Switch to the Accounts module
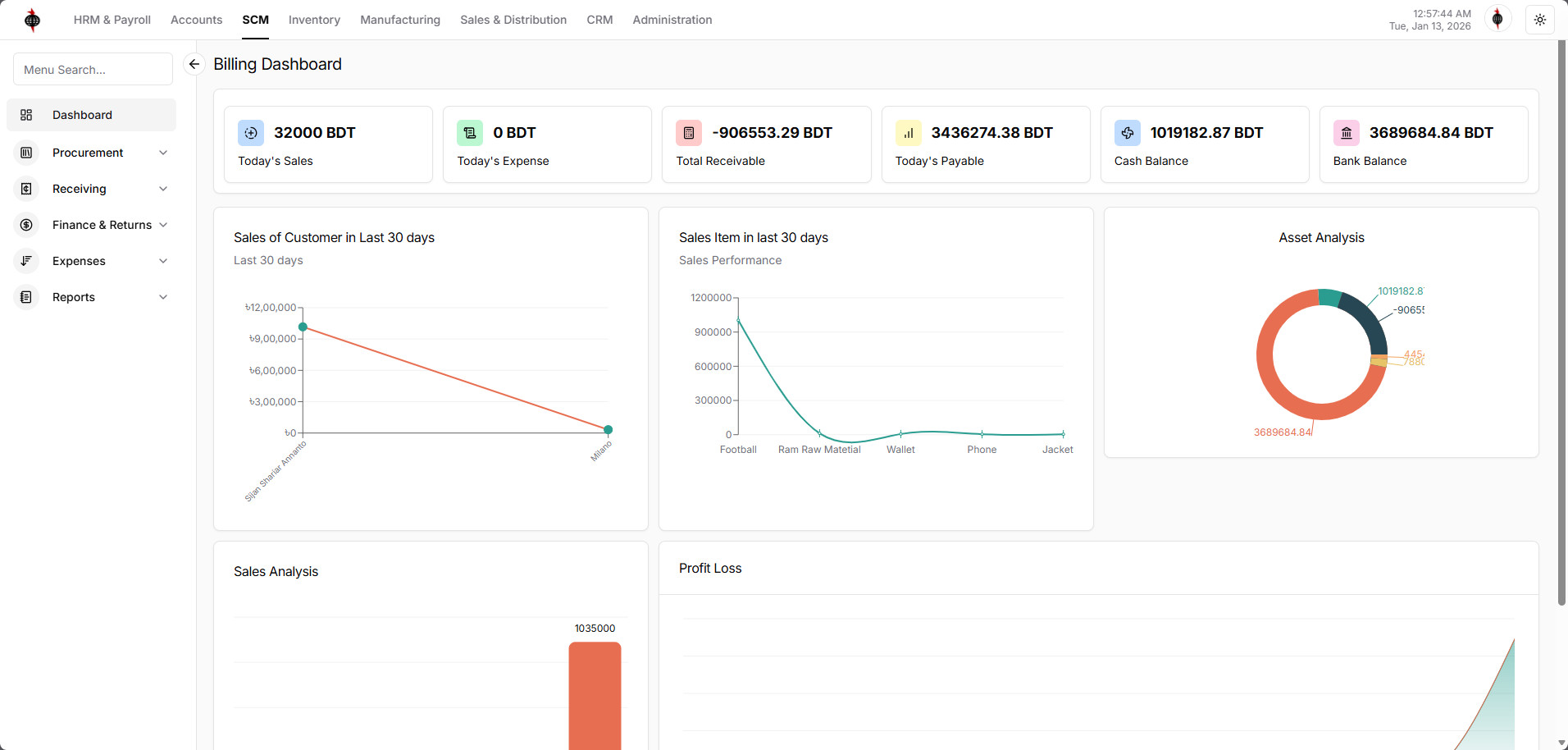The image size is (1568, 750). pos(196,20)
